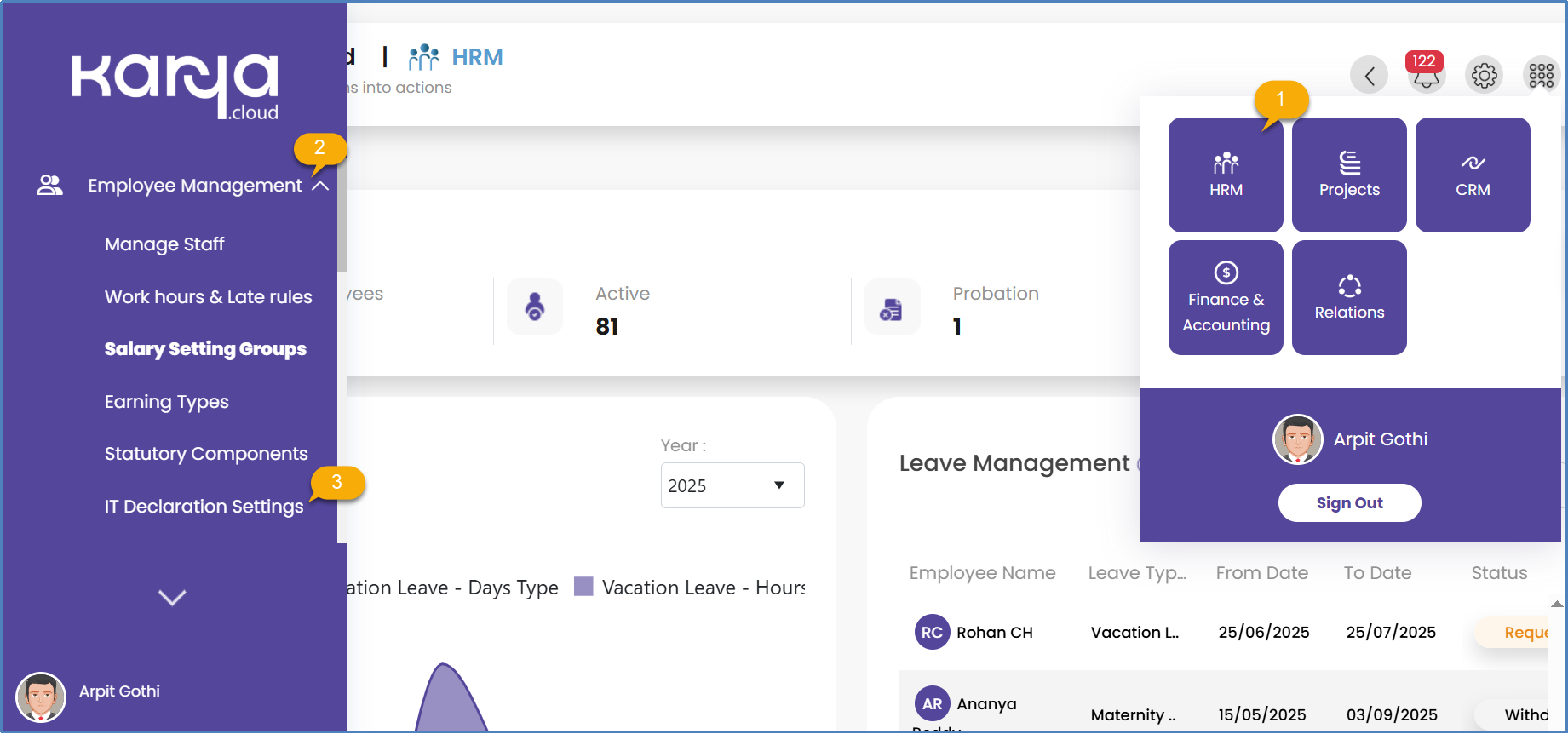
Task: Open Earning Types menu item
Action: (x=167, y=402)
